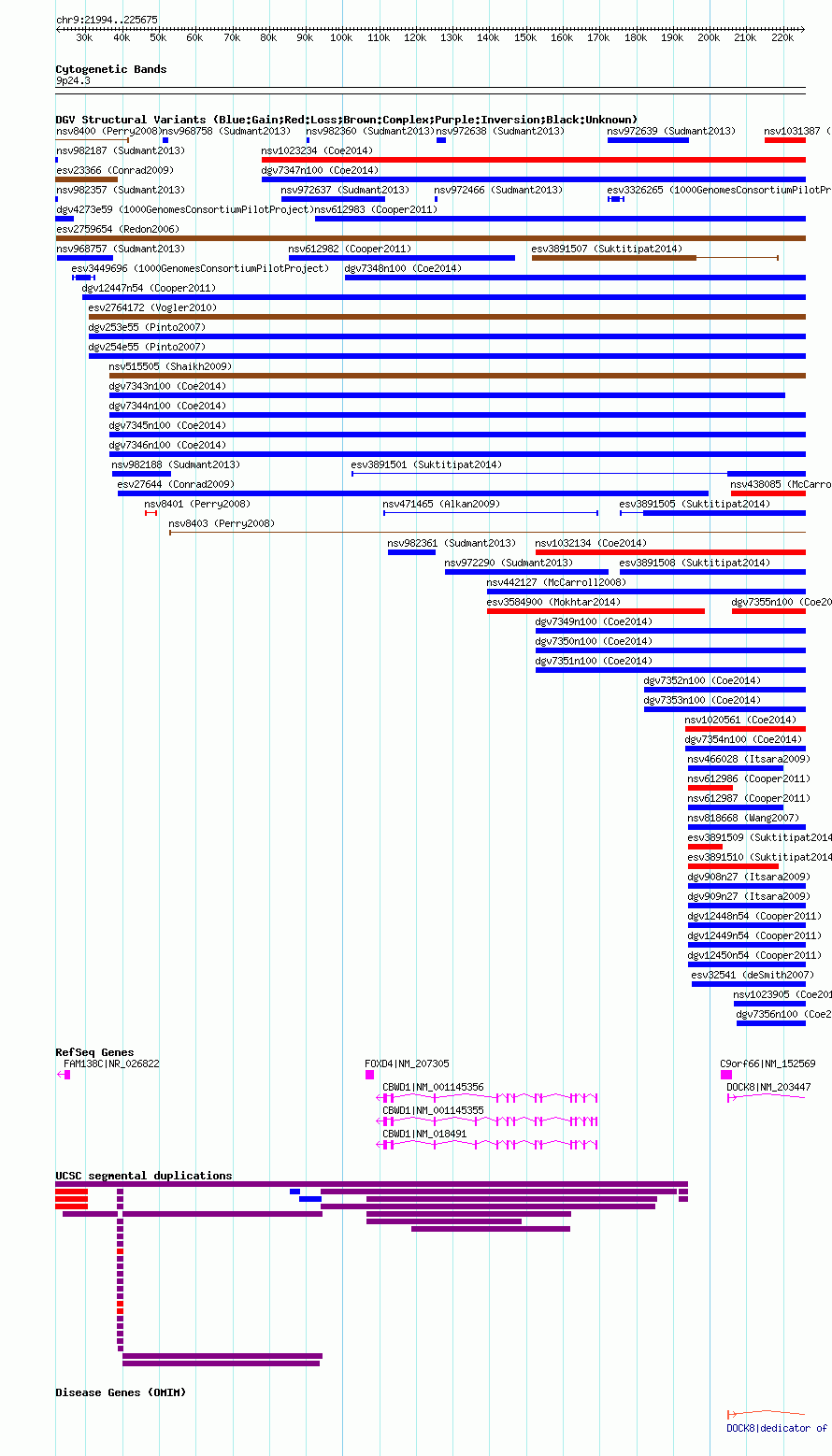This screenshot has width=832, height=1456.
Task: Open the OMIM DOCK8|dedicator of entry
Action: 777,1429
